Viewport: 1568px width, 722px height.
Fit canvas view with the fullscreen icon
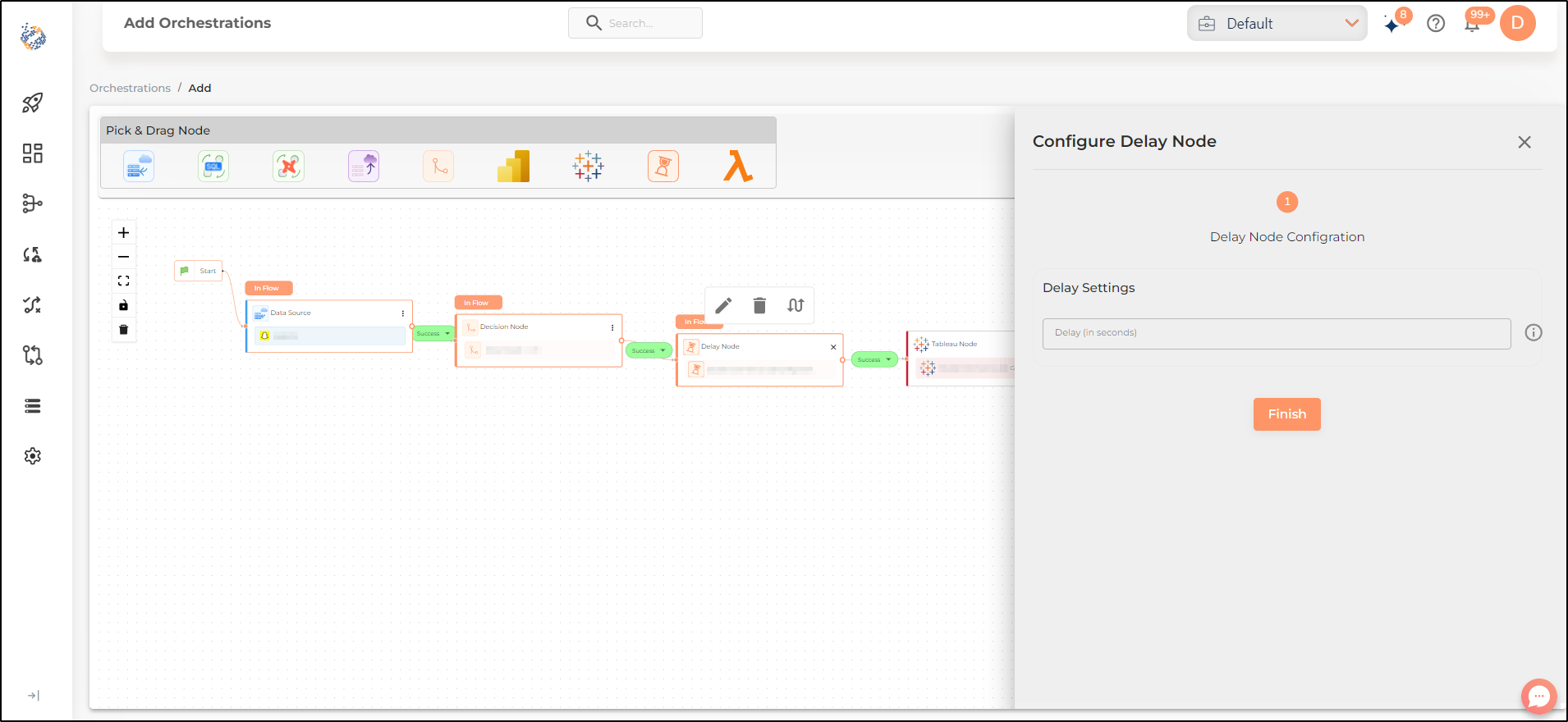(x=124, y=281)
